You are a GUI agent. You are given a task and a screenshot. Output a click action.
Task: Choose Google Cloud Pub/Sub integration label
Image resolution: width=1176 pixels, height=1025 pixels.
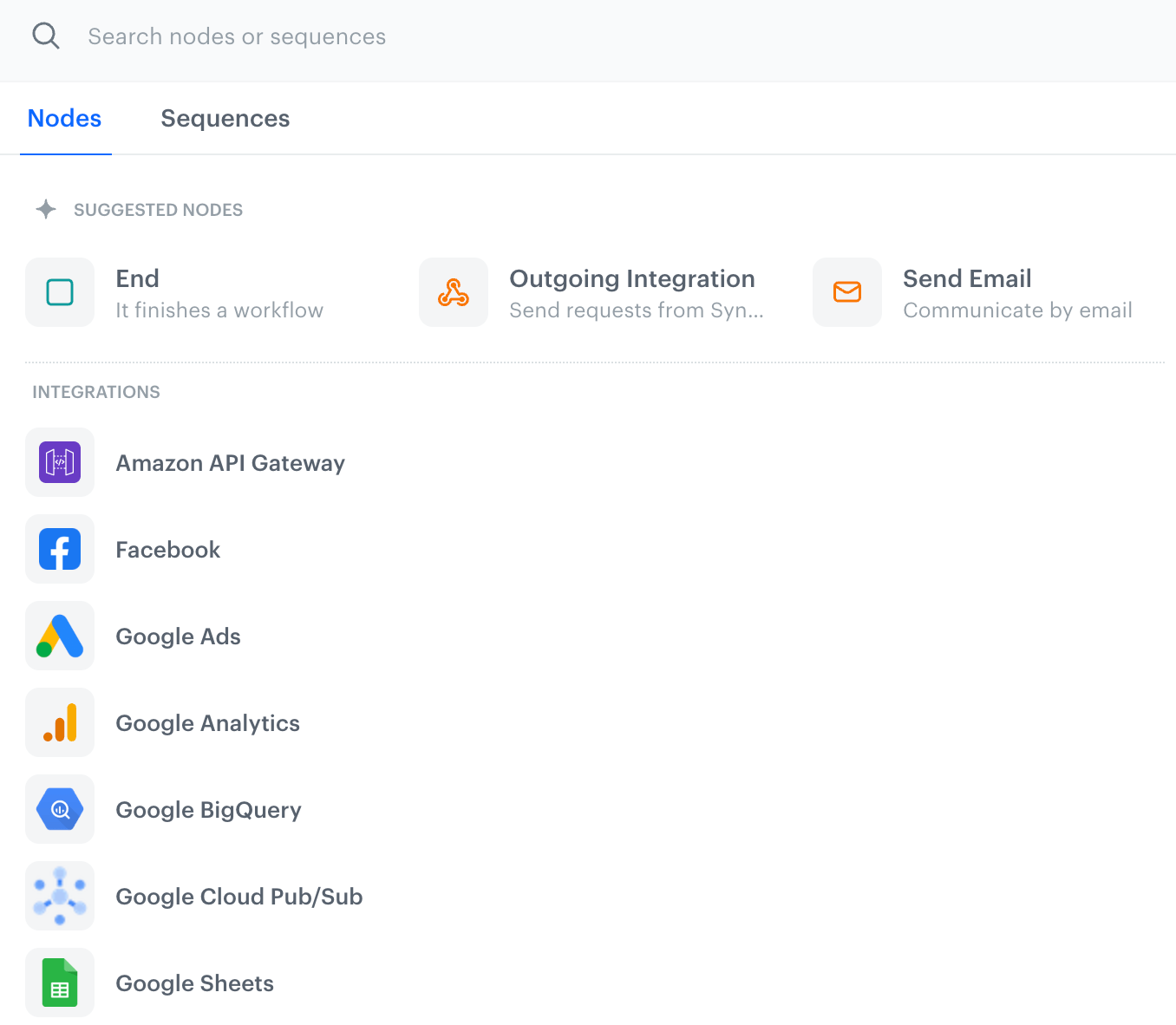(239, 897)
